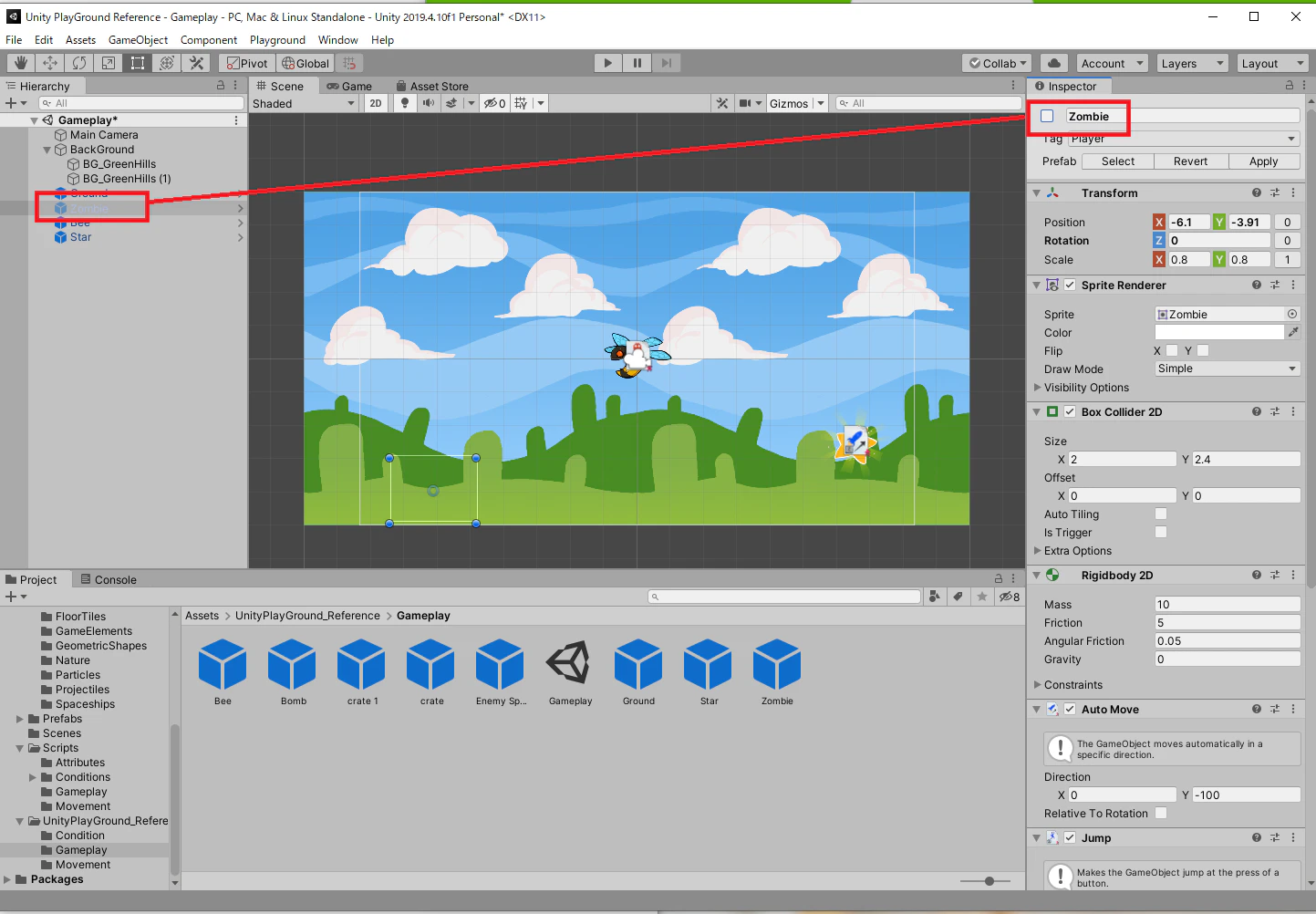1316x914 pixels.
Task: Open the Shaded draw mode dropdown
Action: [x=304, y=103]
